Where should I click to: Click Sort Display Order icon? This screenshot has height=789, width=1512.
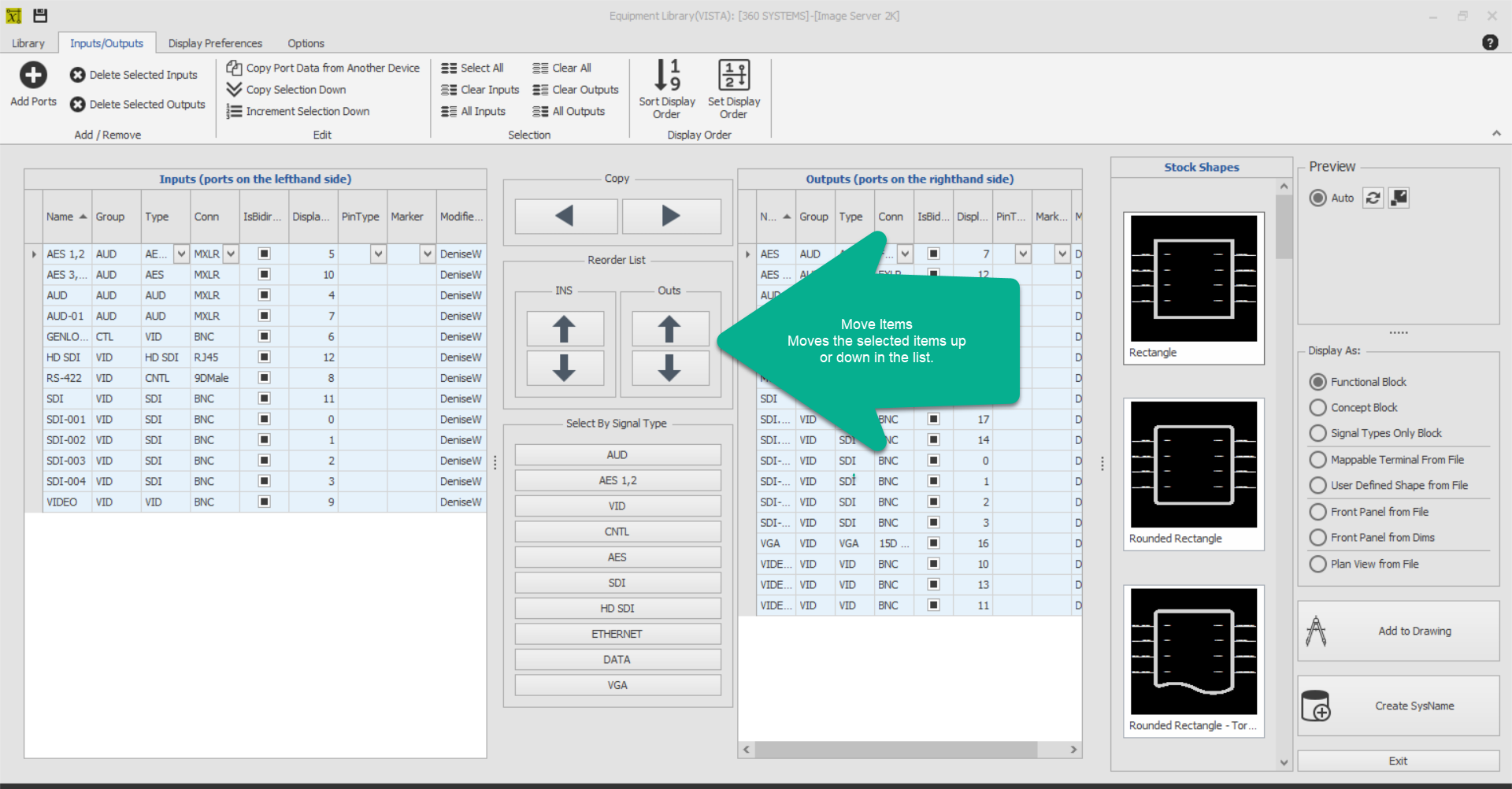pyautogui.click(x=667, y=75)
